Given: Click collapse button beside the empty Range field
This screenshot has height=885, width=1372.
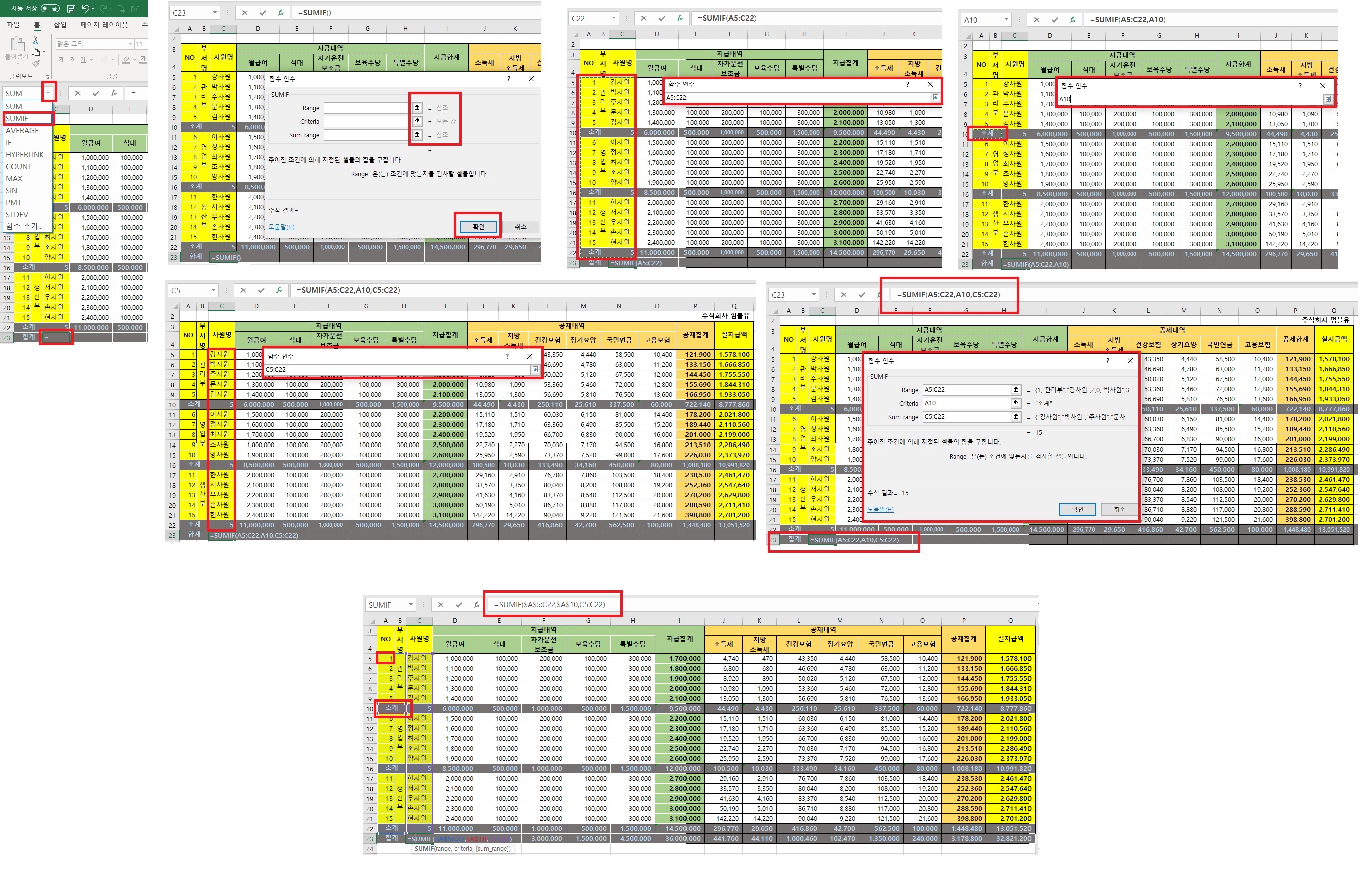Looking at the screenshot, I should (x=417, y=108).
